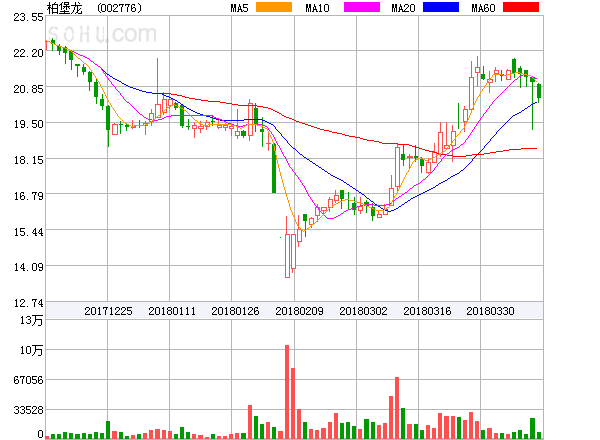Image resolution: width=600 pixels, height=440 pixels.
Task: Click the 13万 volume axis label
Action: tap(31, 320)
